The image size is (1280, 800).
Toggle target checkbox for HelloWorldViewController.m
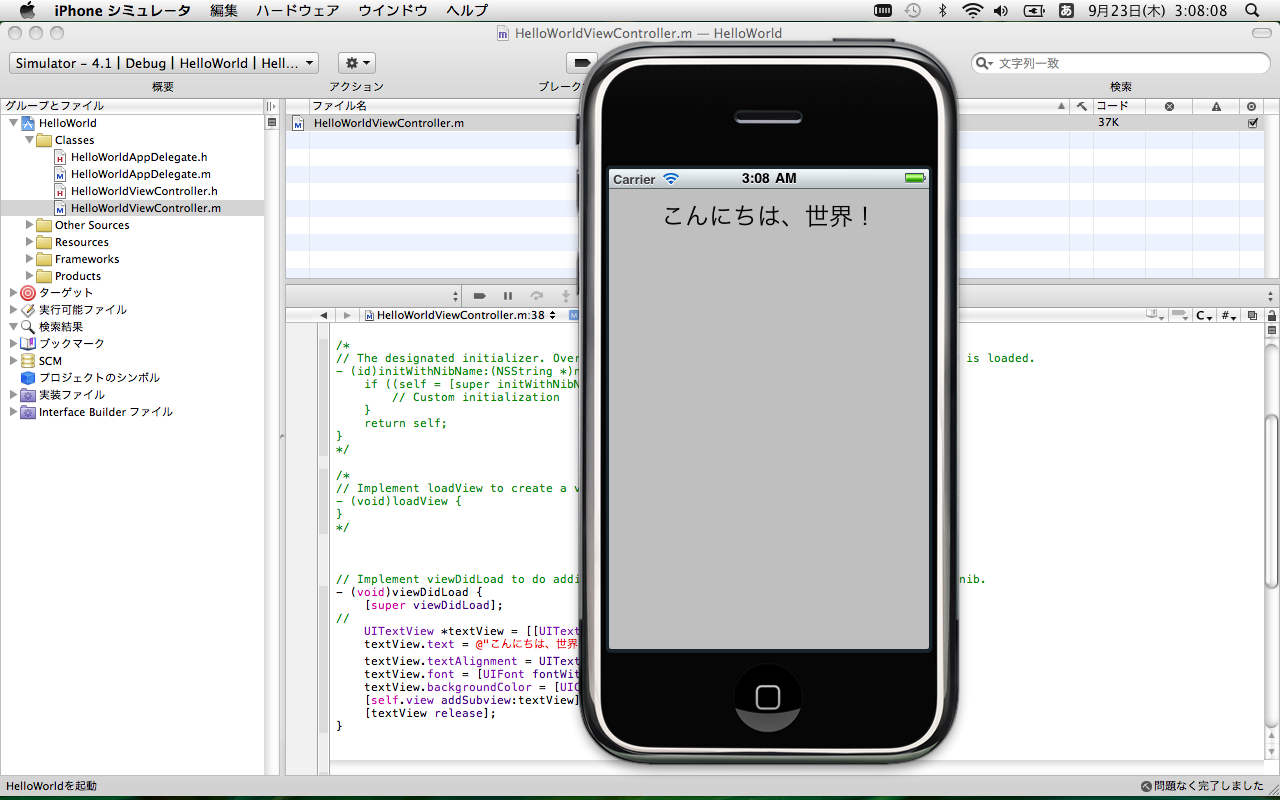pyautogui.click(x=1253, y=123)
